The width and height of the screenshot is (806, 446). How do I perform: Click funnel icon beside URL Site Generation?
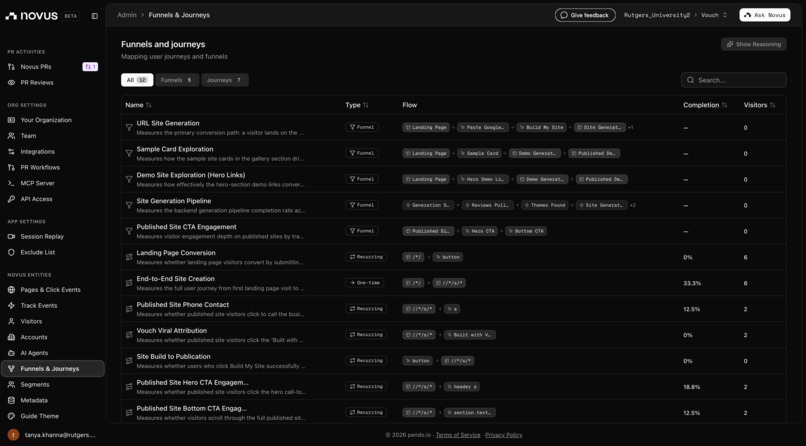(129, 127)
